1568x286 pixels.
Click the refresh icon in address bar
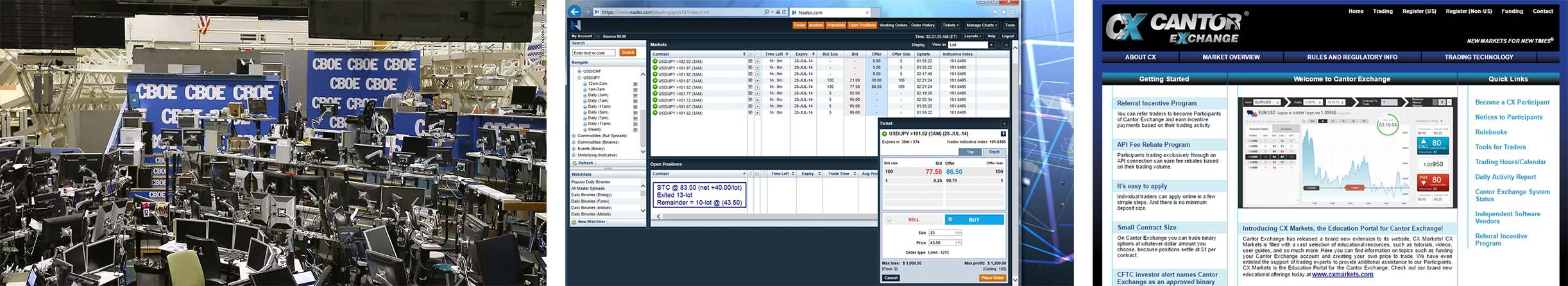[784, 12]
